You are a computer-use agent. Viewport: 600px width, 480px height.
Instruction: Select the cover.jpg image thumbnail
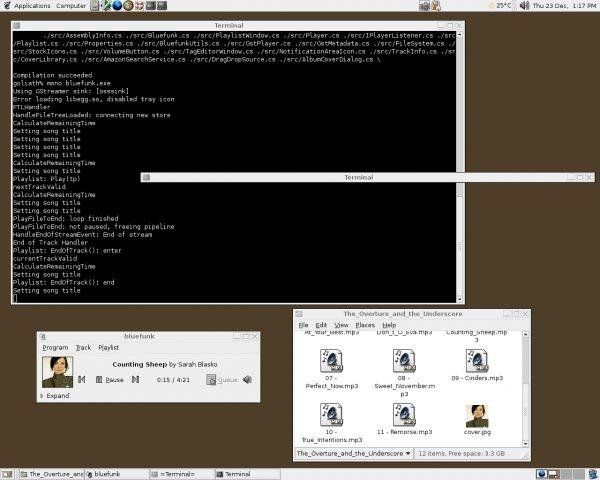click(477, 416)
